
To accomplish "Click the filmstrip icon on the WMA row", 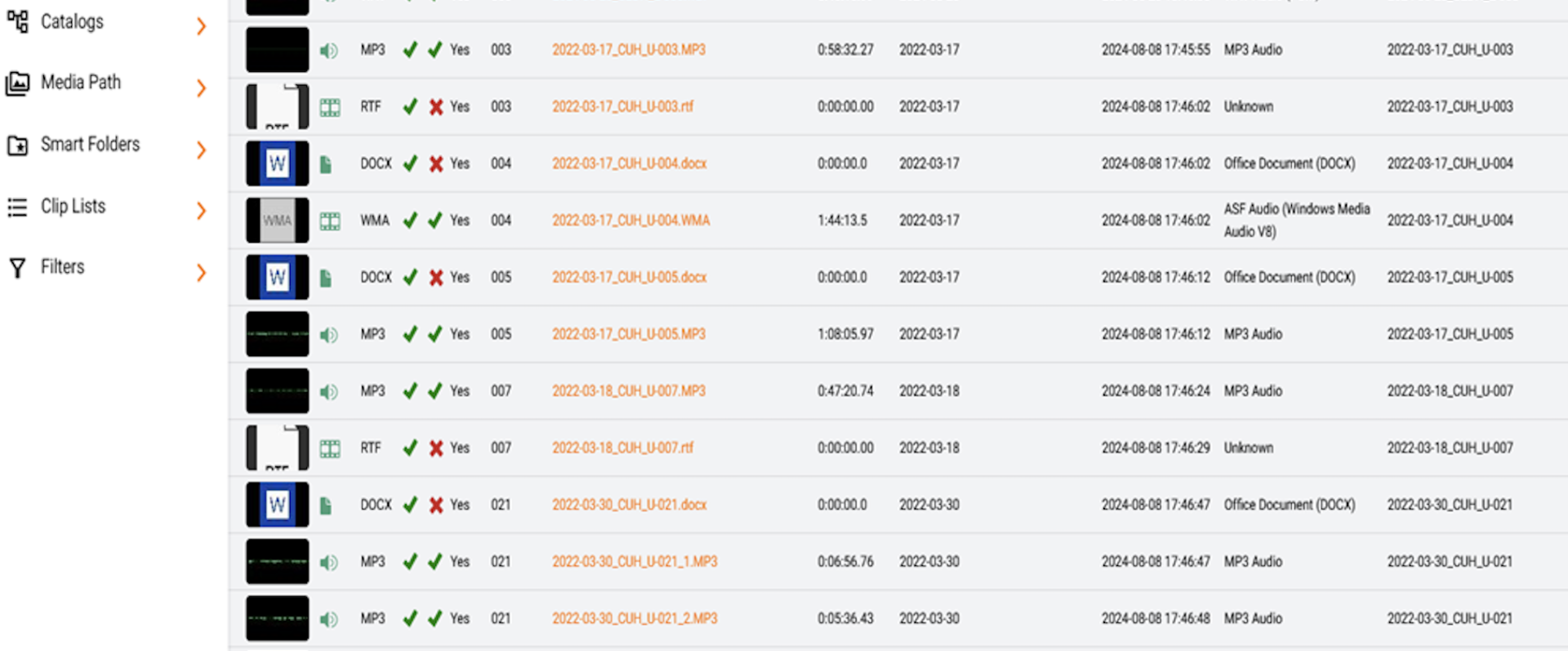I will point(330,221).
